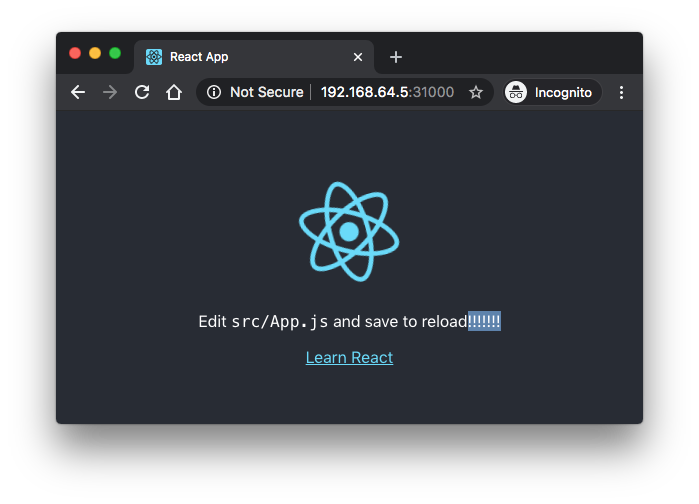
Task: Open the home page via house icon
Action: click(174, 92)
